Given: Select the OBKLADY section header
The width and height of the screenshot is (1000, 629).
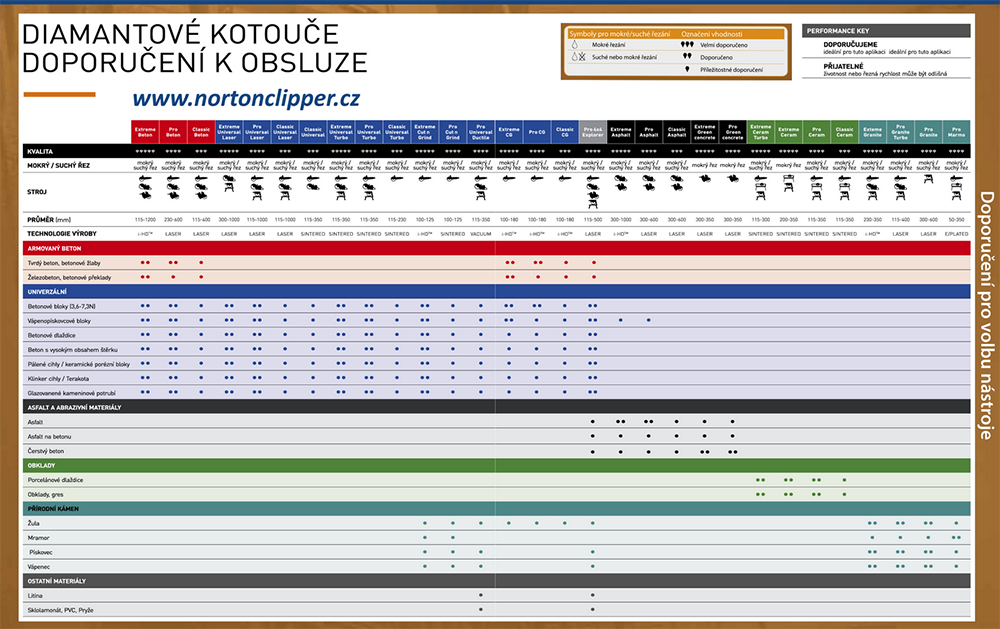Looking at the screenshot, I should [496, 465].
